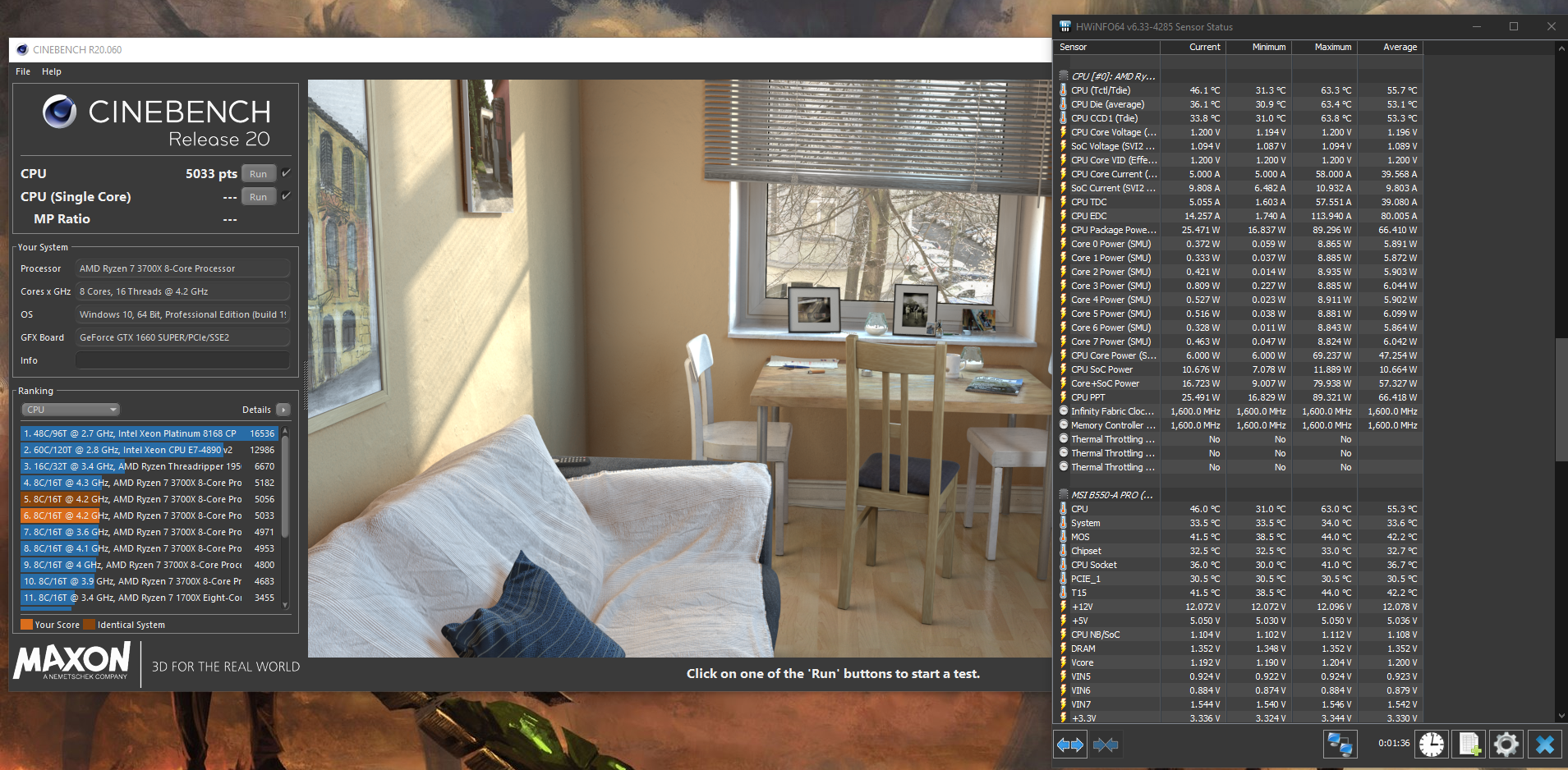
Task: Select ranking row 6 with score 5033
Action: [x=149, y=516]
